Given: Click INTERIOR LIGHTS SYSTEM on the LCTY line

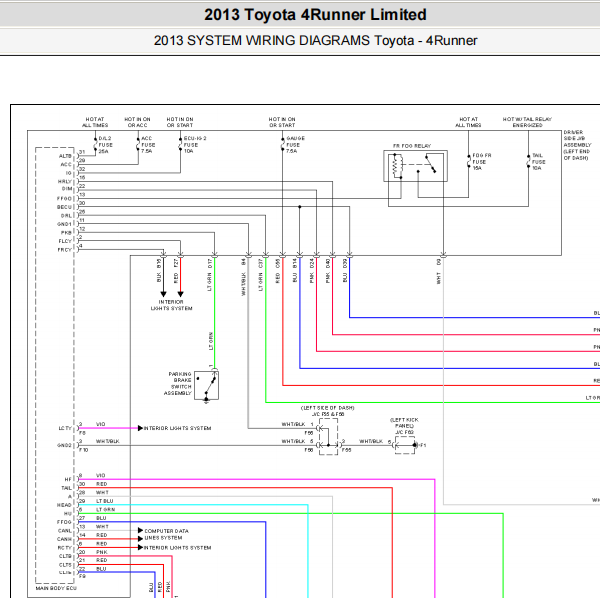Looking at the screenshot, I should [x=178, y=428].
